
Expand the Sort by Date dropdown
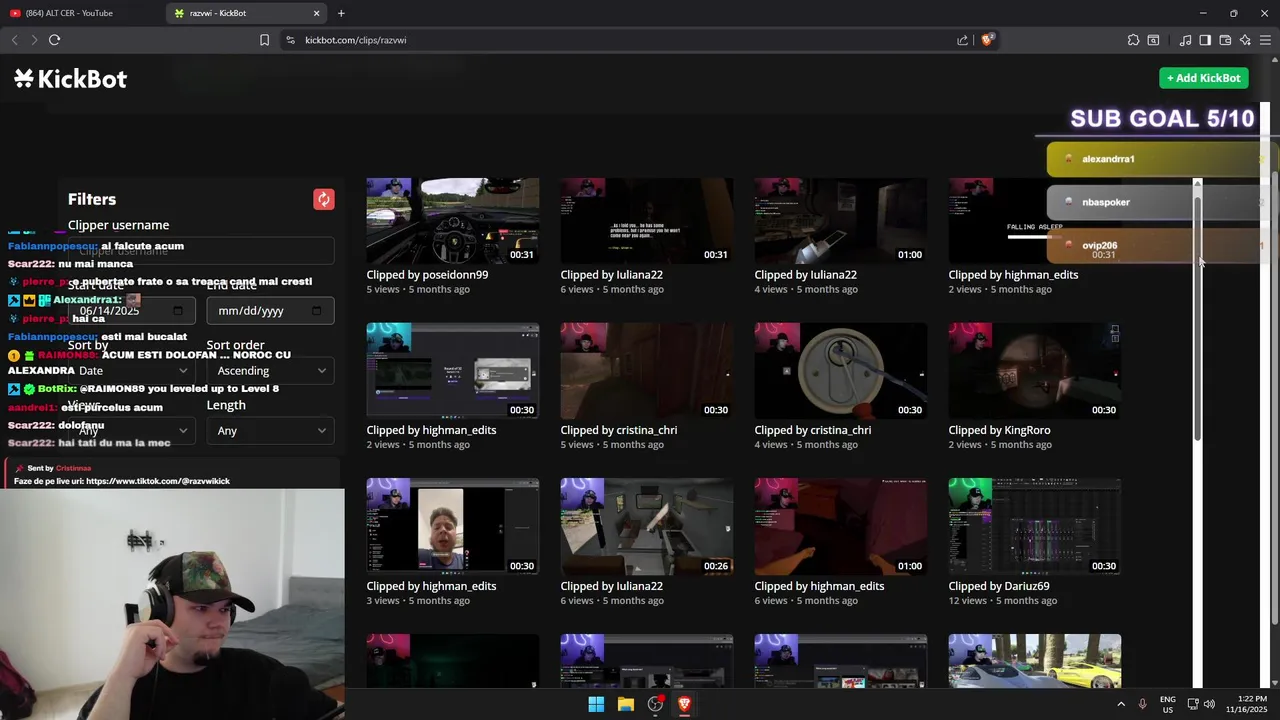point(132,371)
